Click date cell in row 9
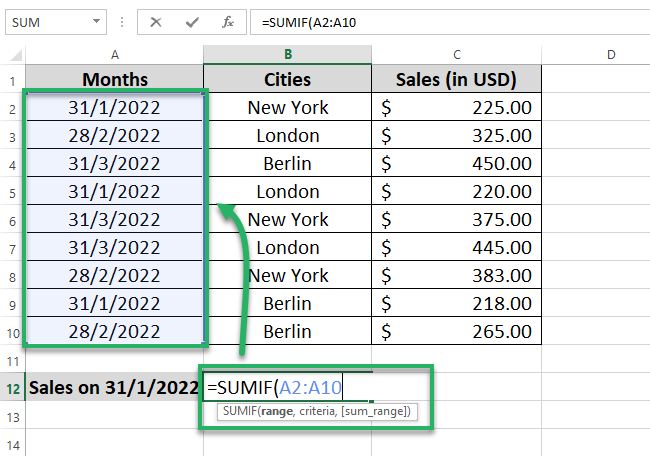The image size is (650, 456). click(x=115, y=303)
